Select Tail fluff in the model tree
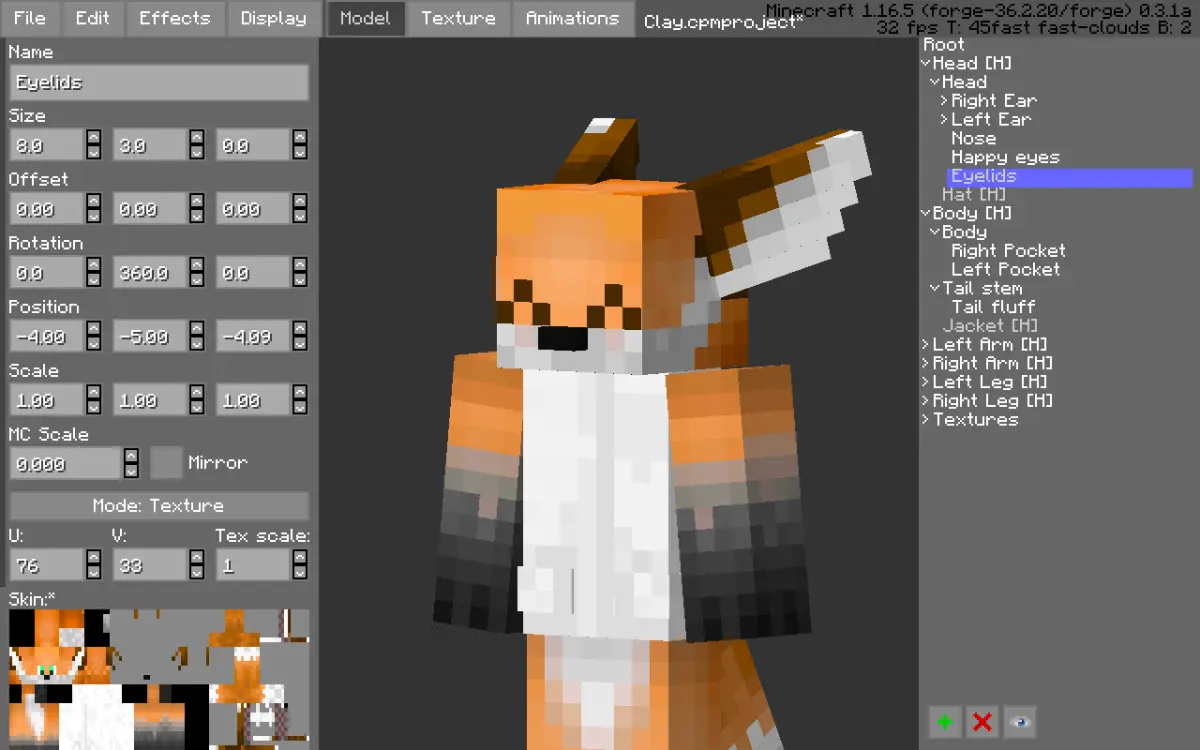The width and height of the screenshot is (1200, 750). pyautogui.click(x=993, y=307)
